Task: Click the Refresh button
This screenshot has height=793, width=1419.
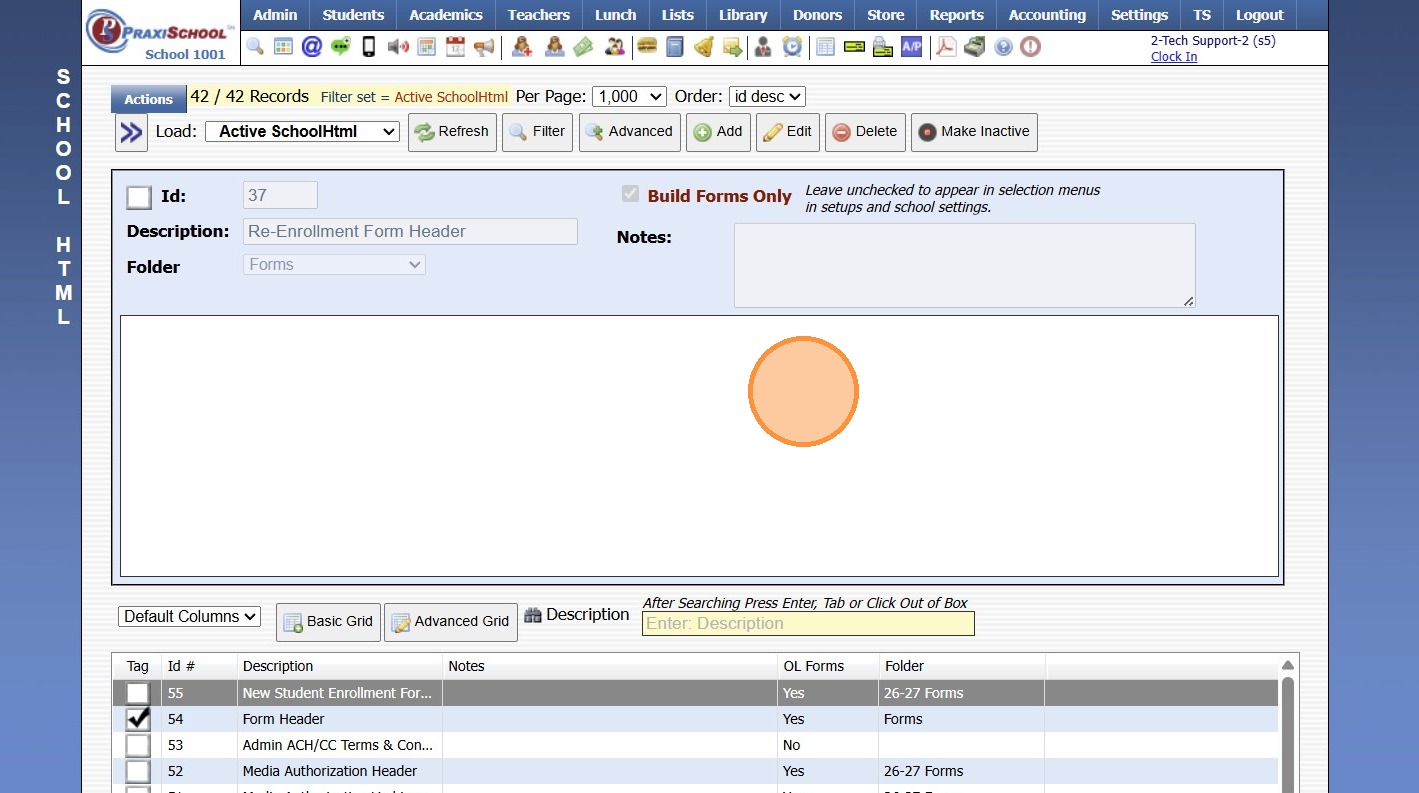Action: tap(452, 132)
